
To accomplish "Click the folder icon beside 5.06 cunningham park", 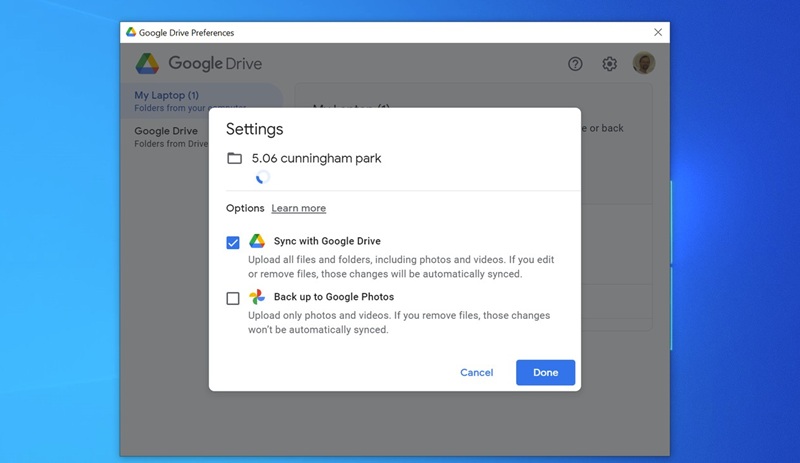I will click(x=234, y=158).
